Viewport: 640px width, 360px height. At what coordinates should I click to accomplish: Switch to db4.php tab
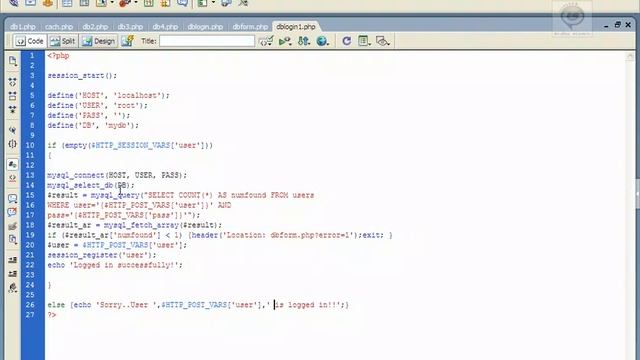(165, 27)
